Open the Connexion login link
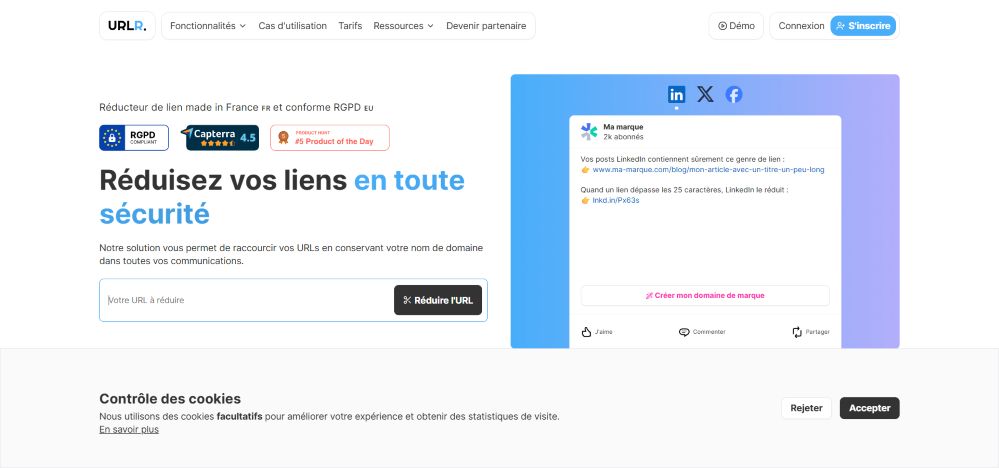 [x=801, y=26]
